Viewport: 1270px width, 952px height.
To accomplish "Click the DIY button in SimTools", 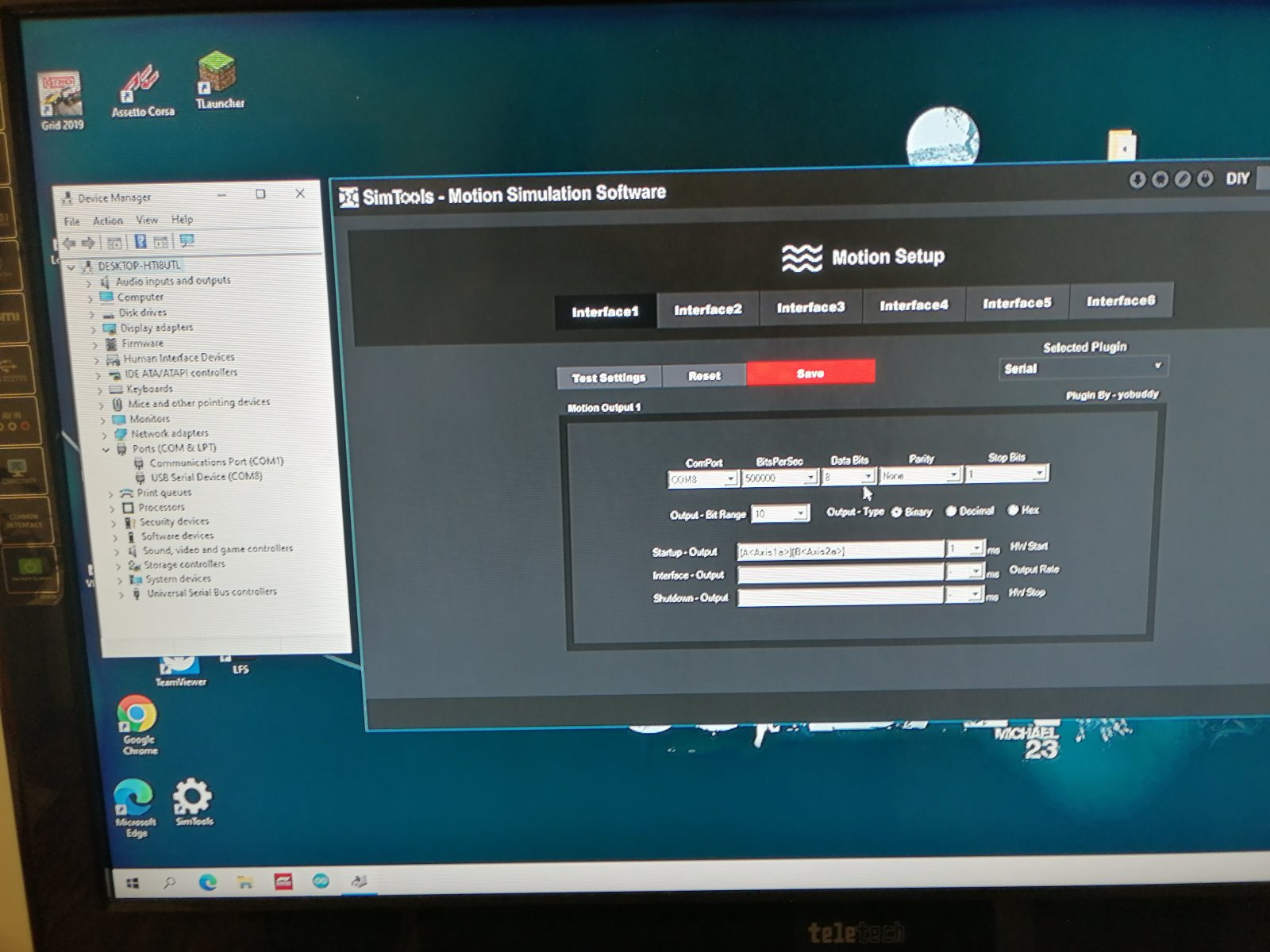I will point(1237,178).
